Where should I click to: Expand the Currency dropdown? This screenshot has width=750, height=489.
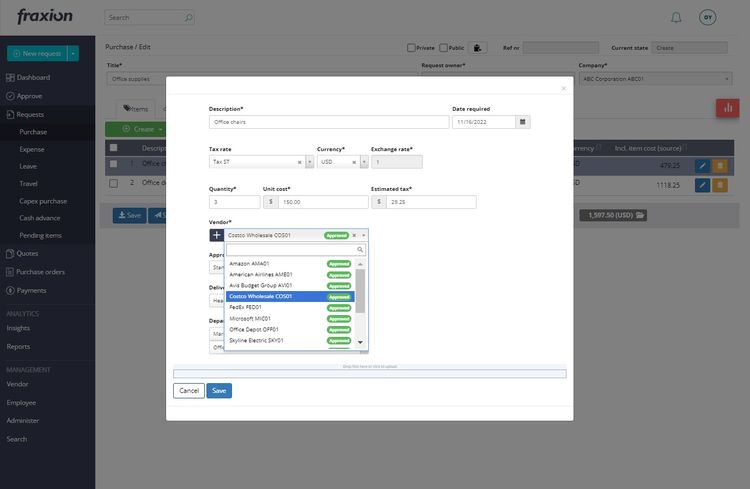tap(364, 162)
